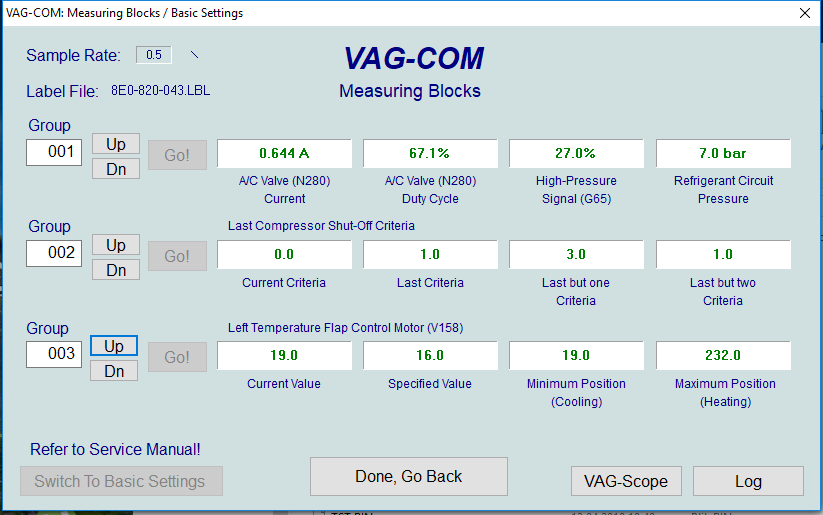Click Refrigerant Circuit Pressure label
Screen dimensions: 823x515
coord(723,190)
